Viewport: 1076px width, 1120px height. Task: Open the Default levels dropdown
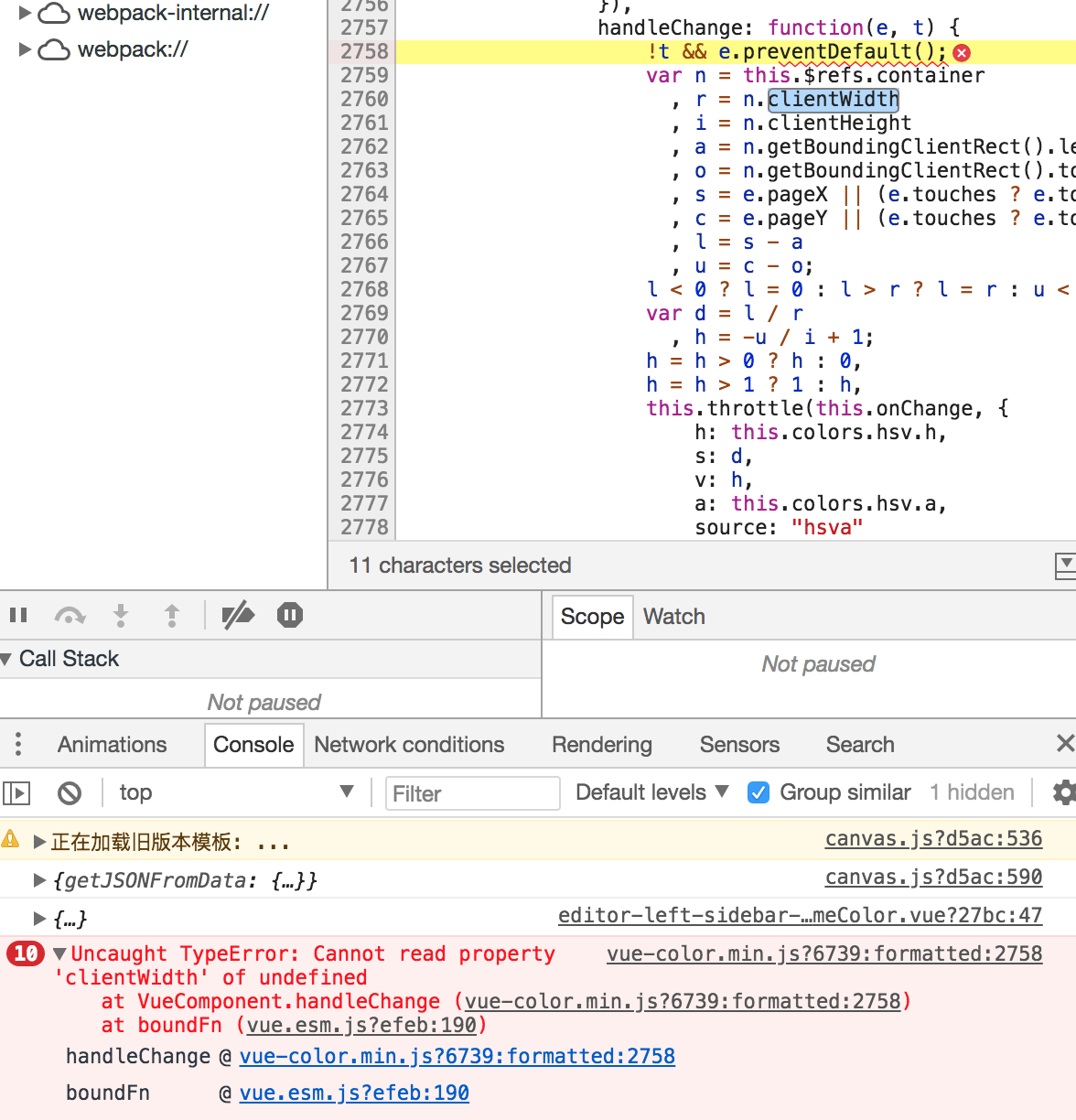pyautogui.click(x=651, y=792)
